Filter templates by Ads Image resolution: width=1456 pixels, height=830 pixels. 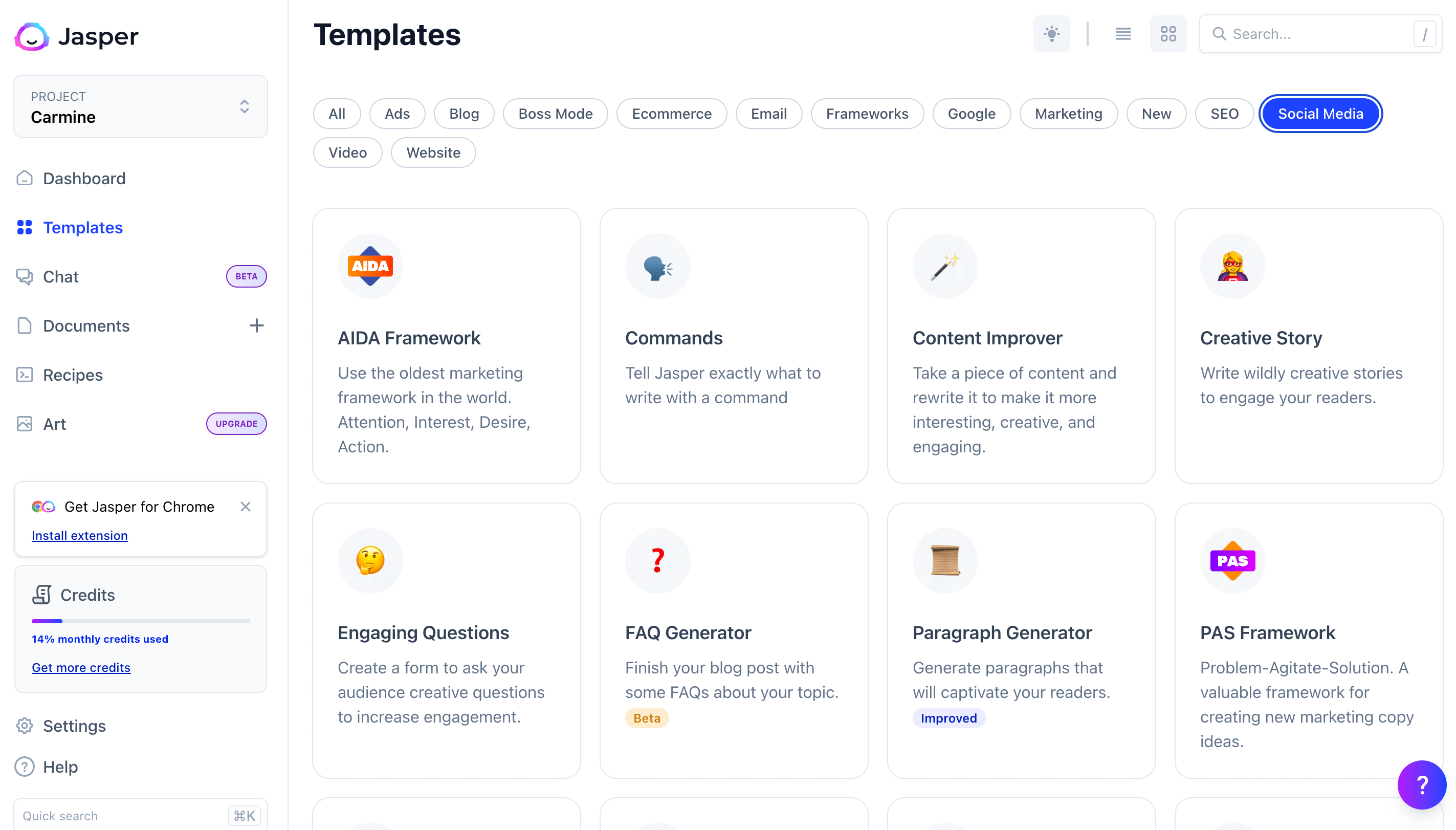[x=397, y=114]
